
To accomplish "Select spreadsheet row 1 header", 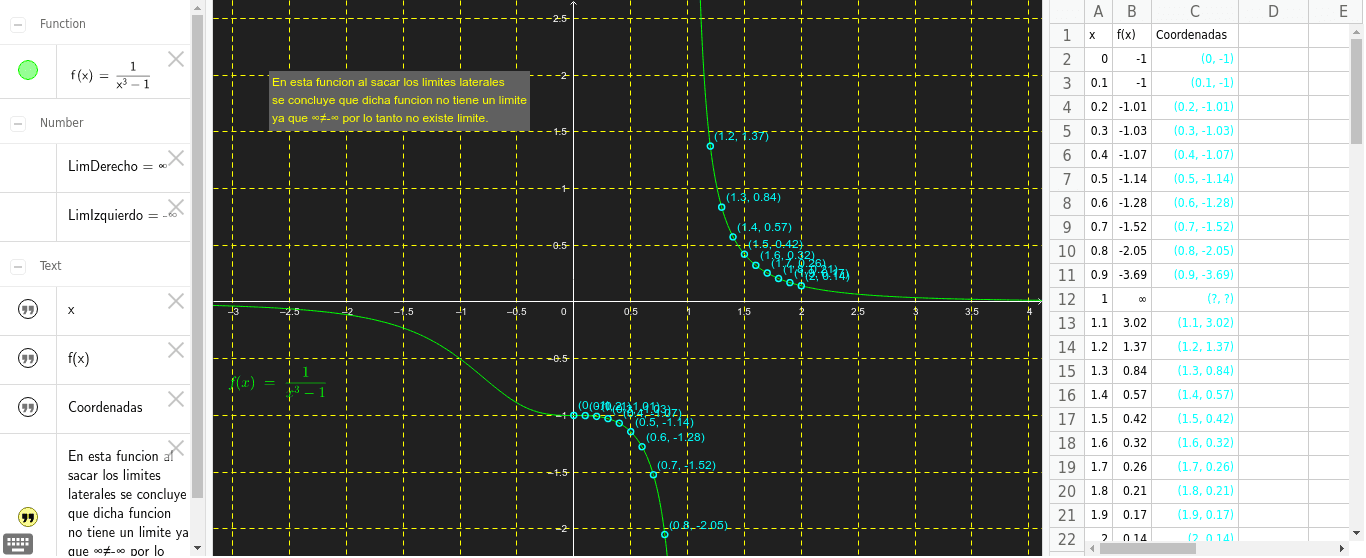I will [x=1066, y=35].
